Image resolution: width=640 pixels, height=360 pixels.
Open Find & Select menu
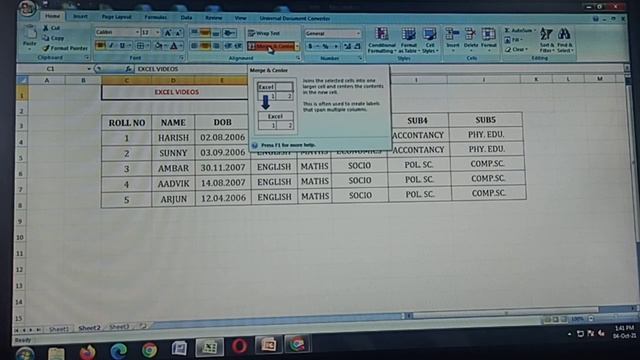tap(565, 40)
